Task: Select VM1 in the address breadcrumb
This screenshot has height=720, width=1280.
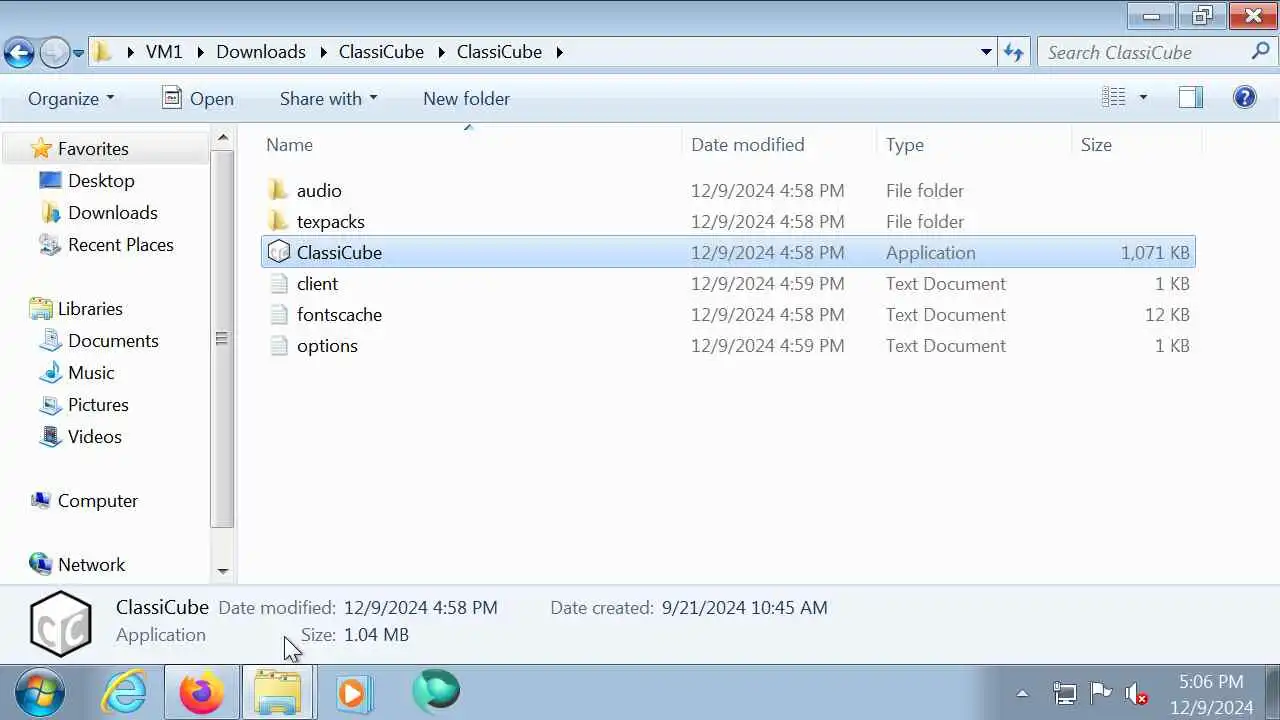Action: pos(164,52)
